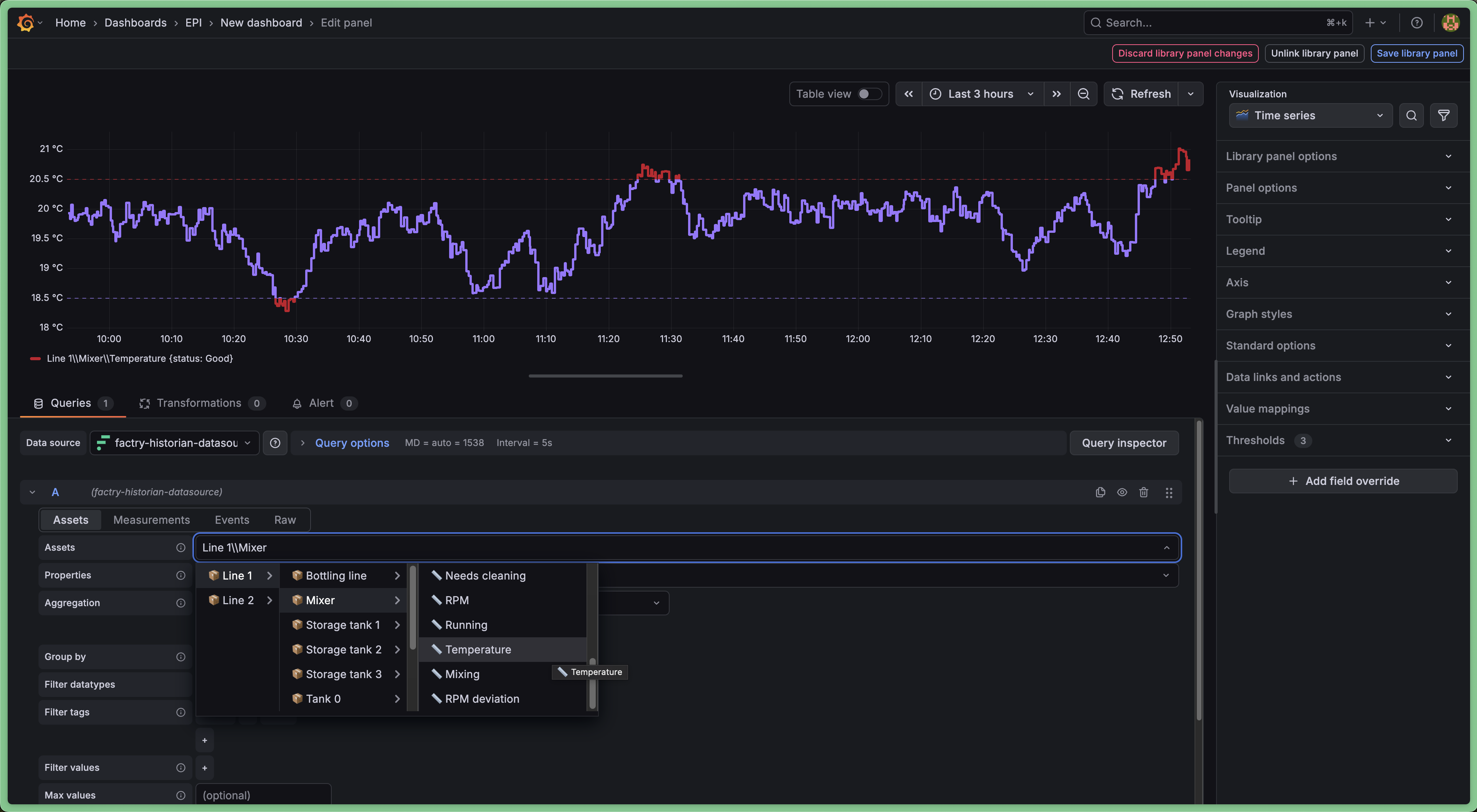
Task: Click the data source help icon
Action: (x=275, y=443)
